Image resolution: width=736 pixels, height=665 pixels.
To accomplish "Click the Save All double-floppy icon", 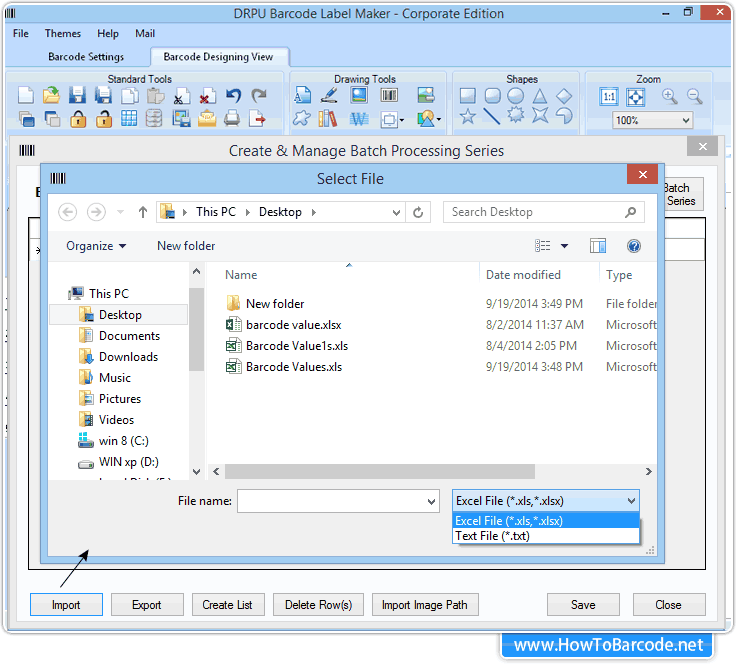I will click(103, 95).
